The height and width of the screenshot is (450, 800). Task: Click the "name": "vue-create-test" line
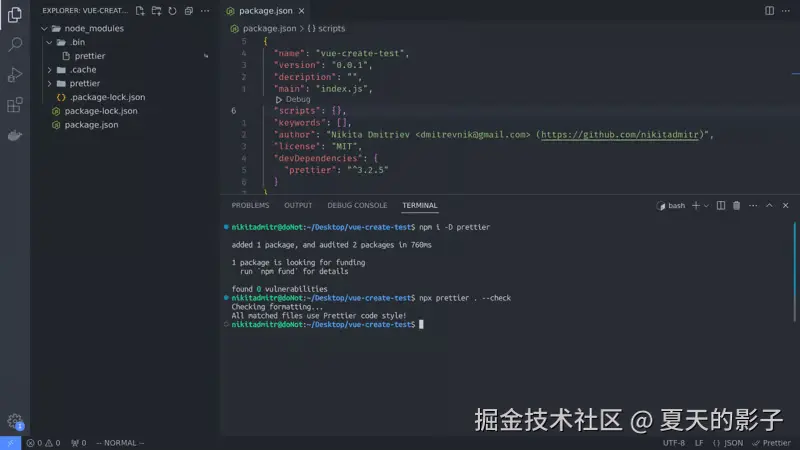341,53
